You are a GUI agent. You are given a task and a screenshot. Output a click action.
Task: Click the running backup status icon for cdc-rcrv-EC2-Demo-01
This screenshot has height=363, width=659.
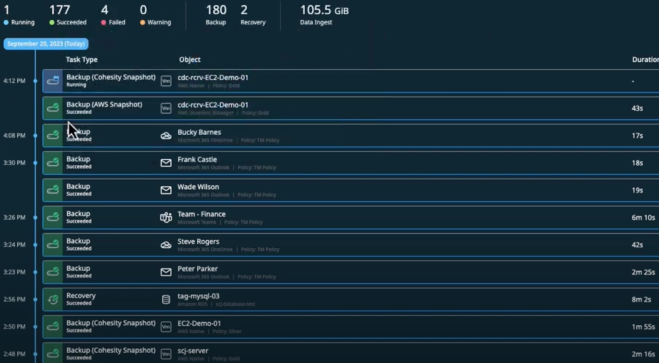point(53,81)
